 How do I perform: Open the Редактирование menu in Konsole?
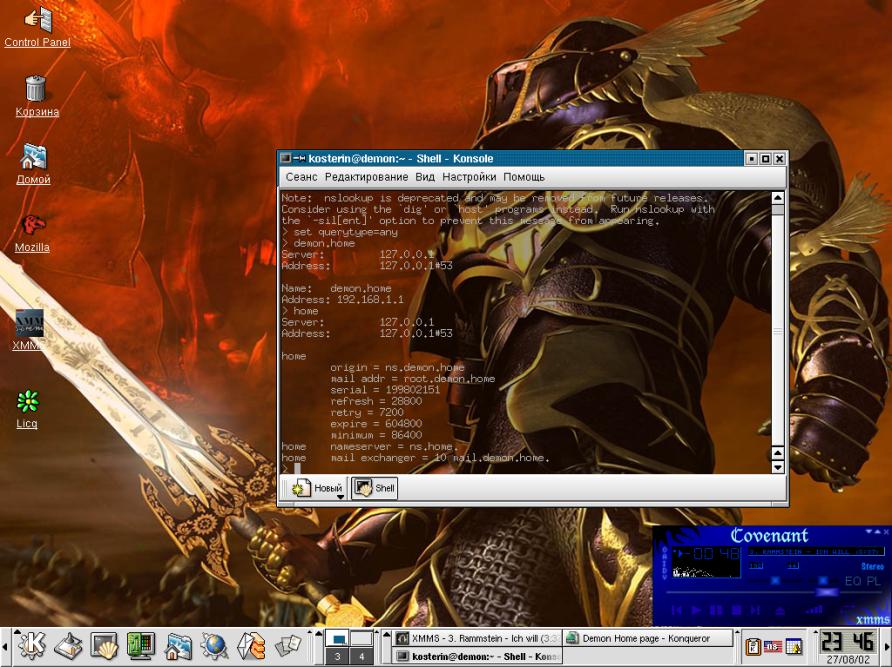366,177
